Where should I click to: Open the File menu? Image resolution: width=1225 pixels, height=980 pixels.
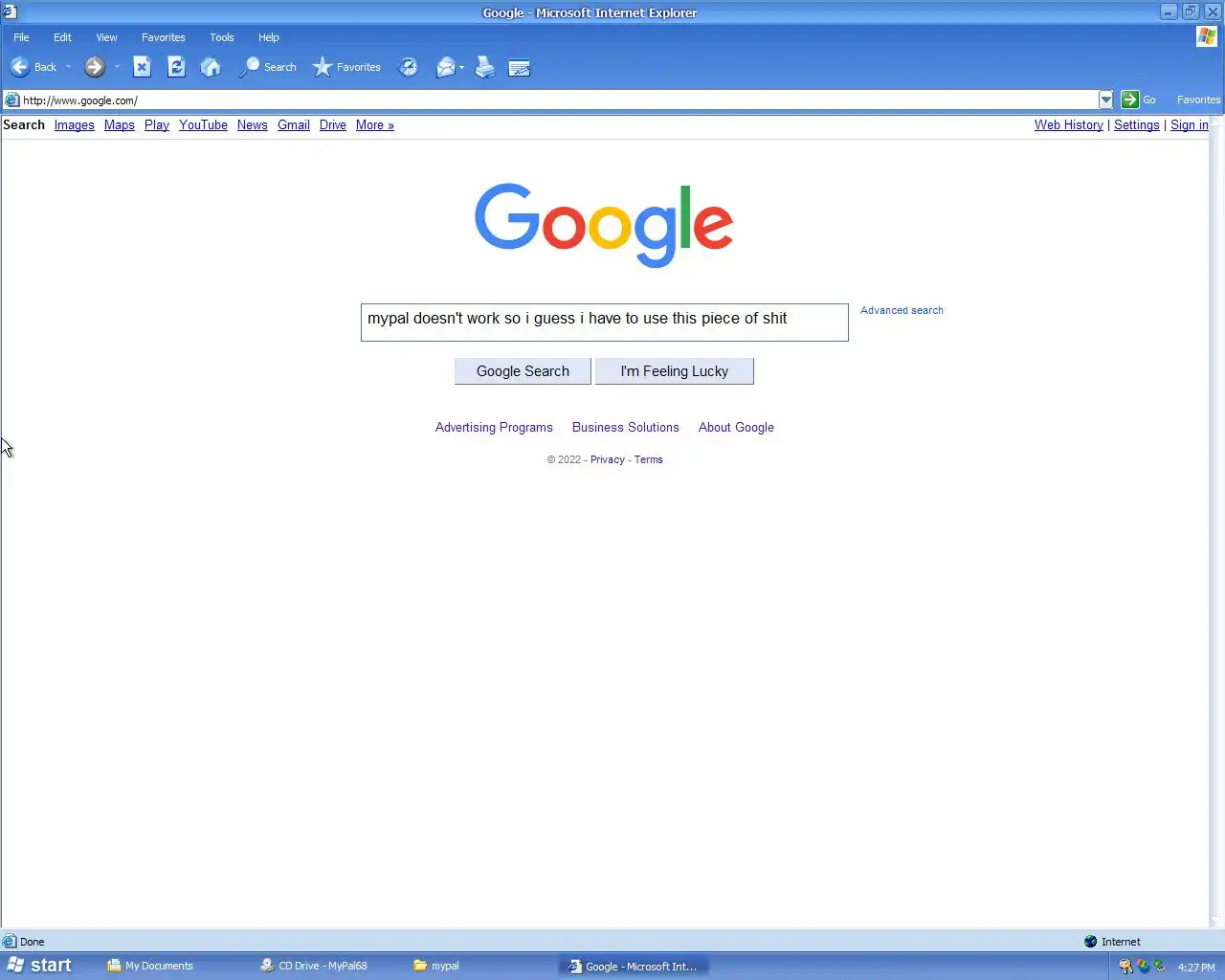pyautogui.click(x=21, y=37)
